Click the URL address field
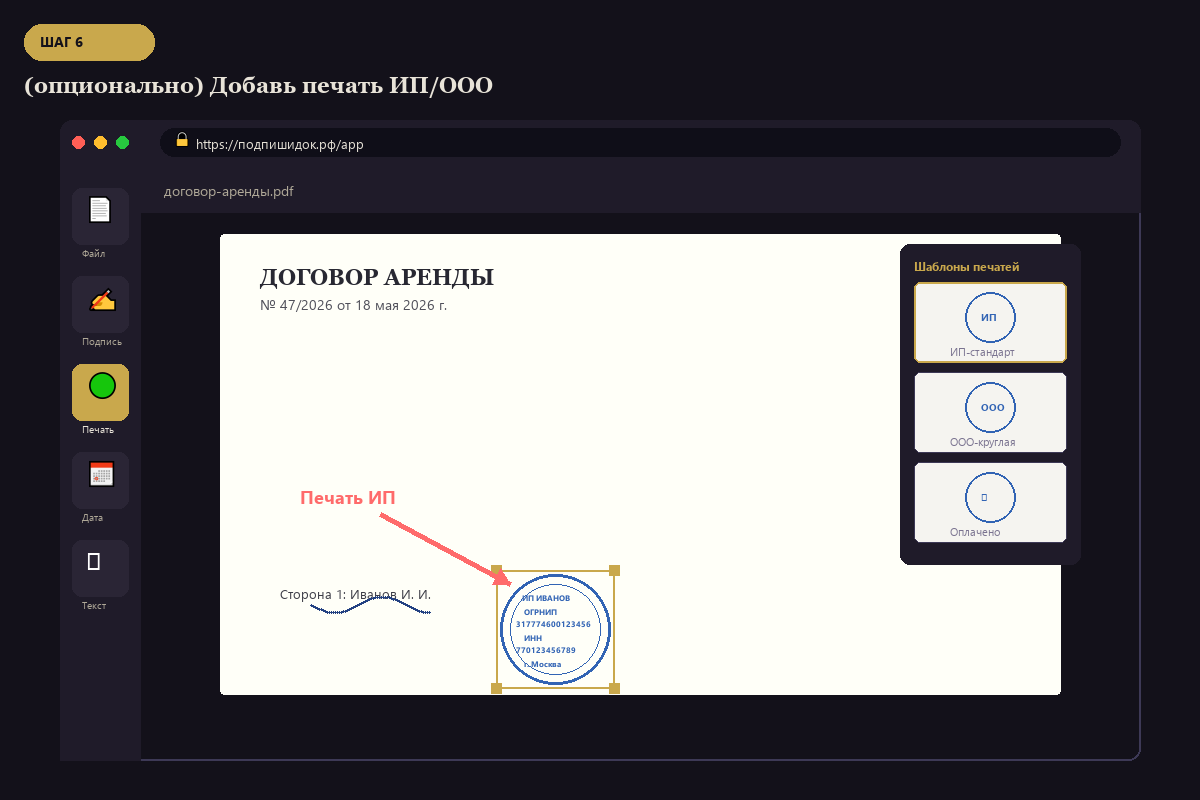 coord(640,143)
